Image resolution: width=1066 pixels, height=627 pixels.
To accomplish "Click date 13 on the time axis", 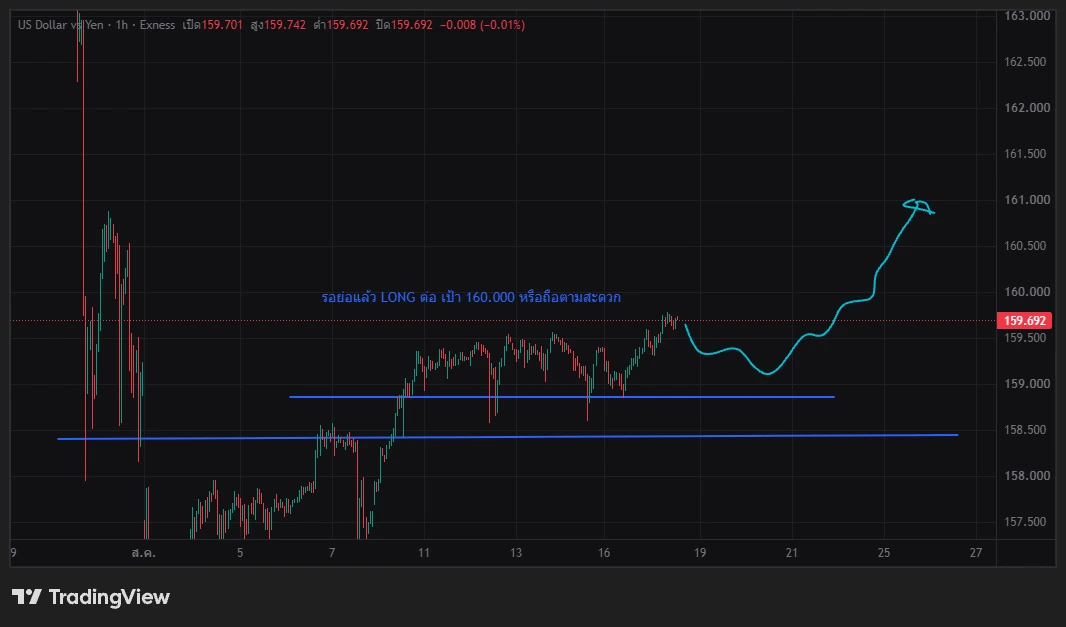I will click(516, 553).
